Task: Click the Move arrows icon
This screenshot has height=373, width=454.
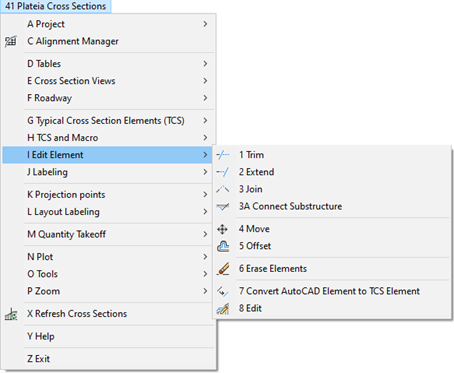Action: (223, 229)
